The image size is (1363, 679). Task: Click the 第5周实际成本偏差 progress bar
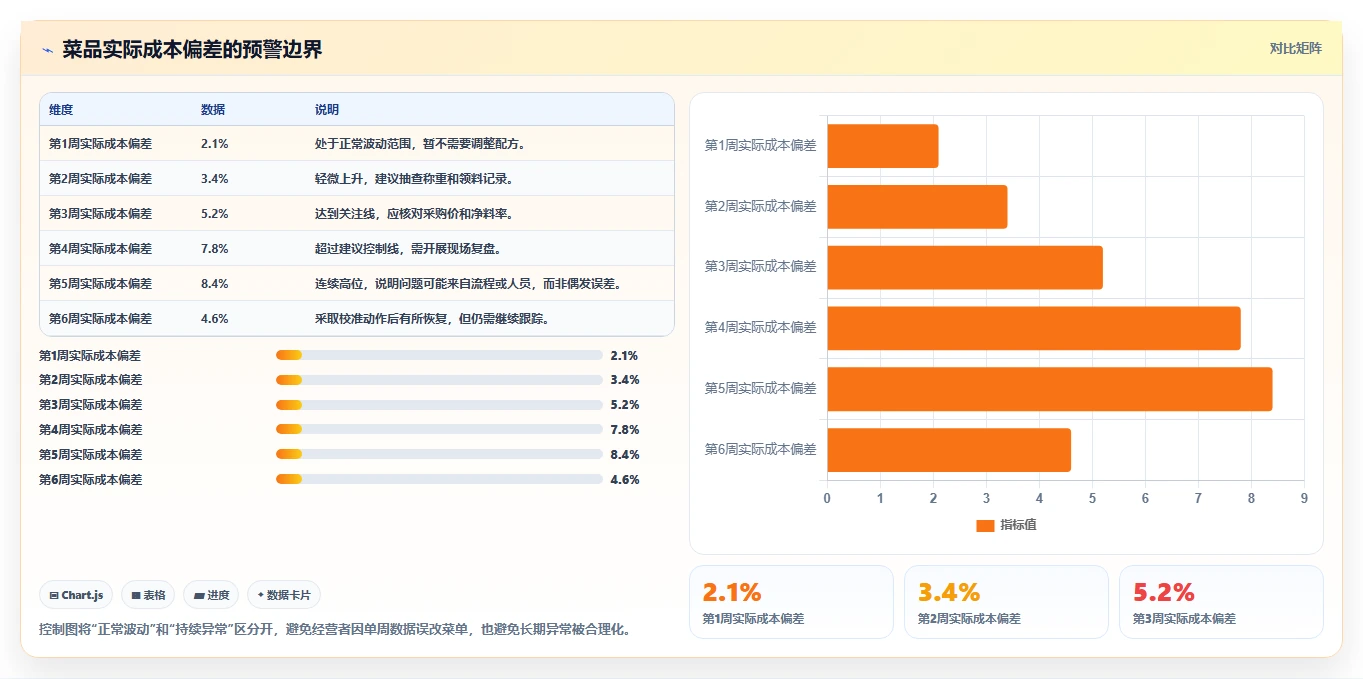[x=439, y=454]
